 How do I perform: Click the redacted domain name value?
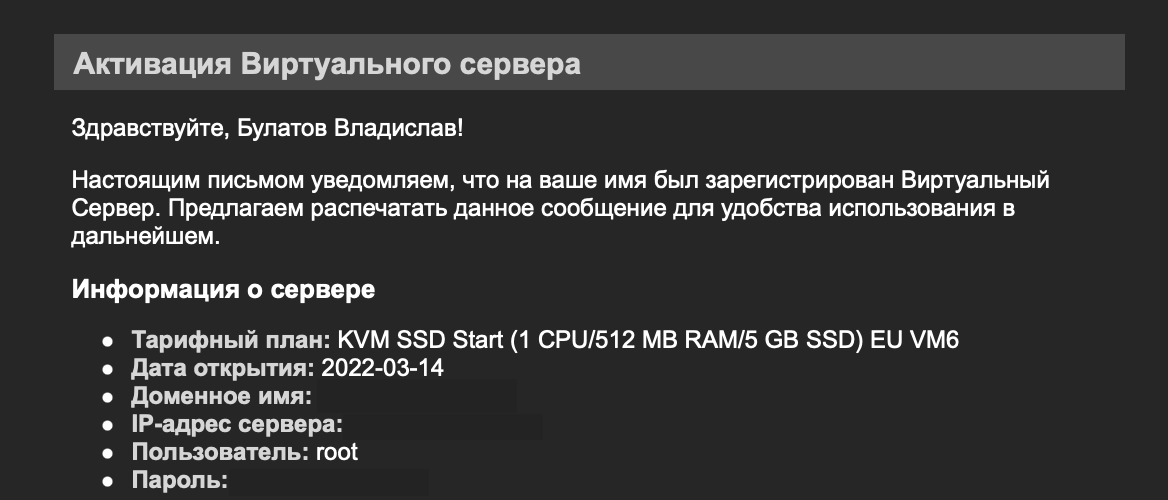[x=416, y=396]
